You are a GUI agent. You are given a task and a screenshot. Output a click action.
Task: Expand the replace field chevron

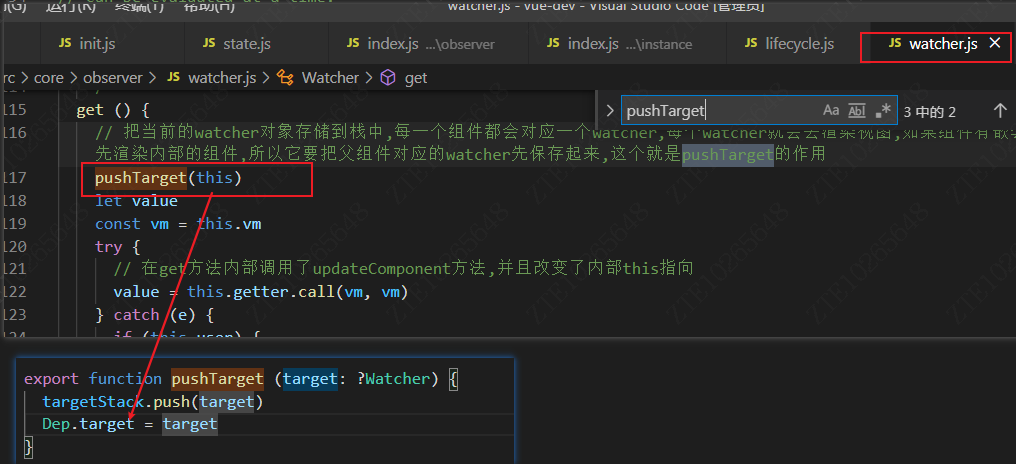tap(609, 111)
